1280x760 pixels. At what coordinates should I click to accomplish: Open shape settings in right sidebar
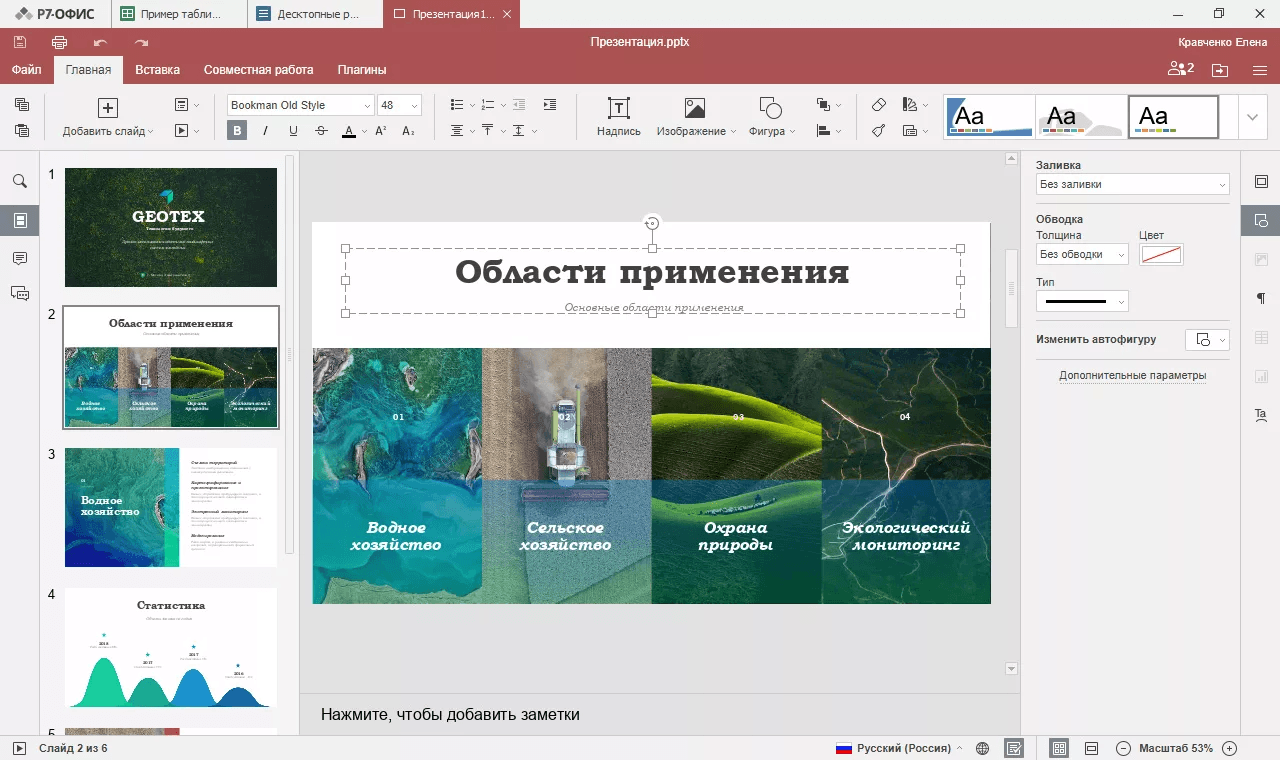1260,220
